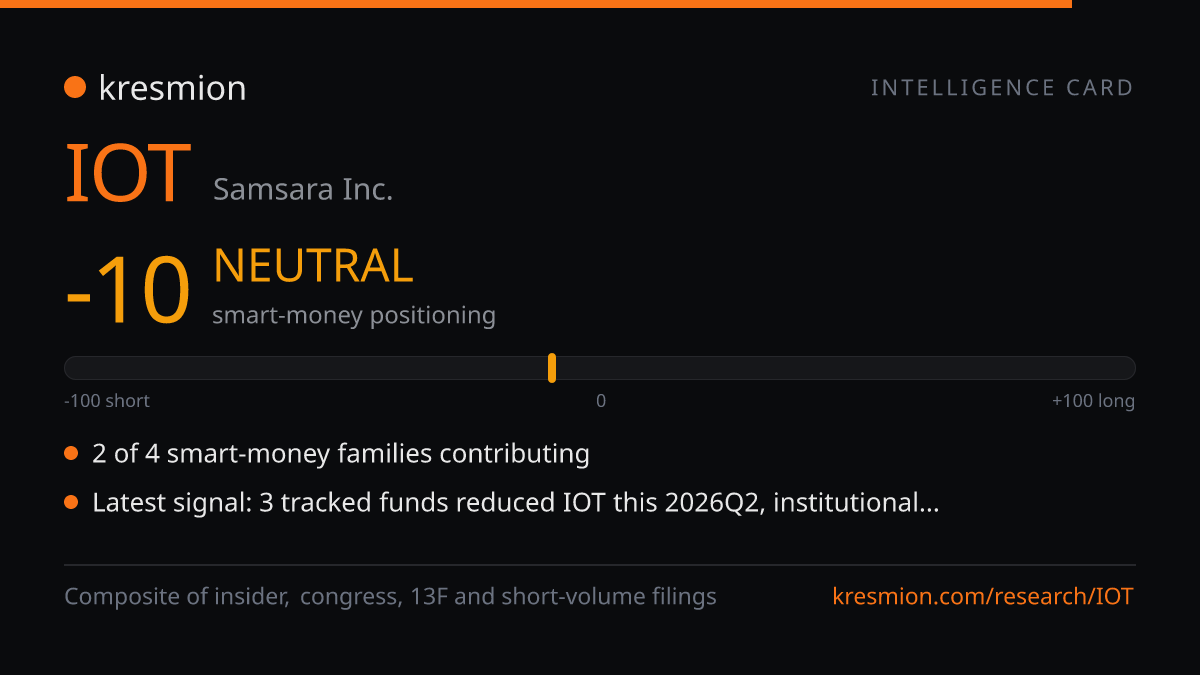
Task: Click the INTELLIGENCE CARD label
Action: tap(1002, 88)
